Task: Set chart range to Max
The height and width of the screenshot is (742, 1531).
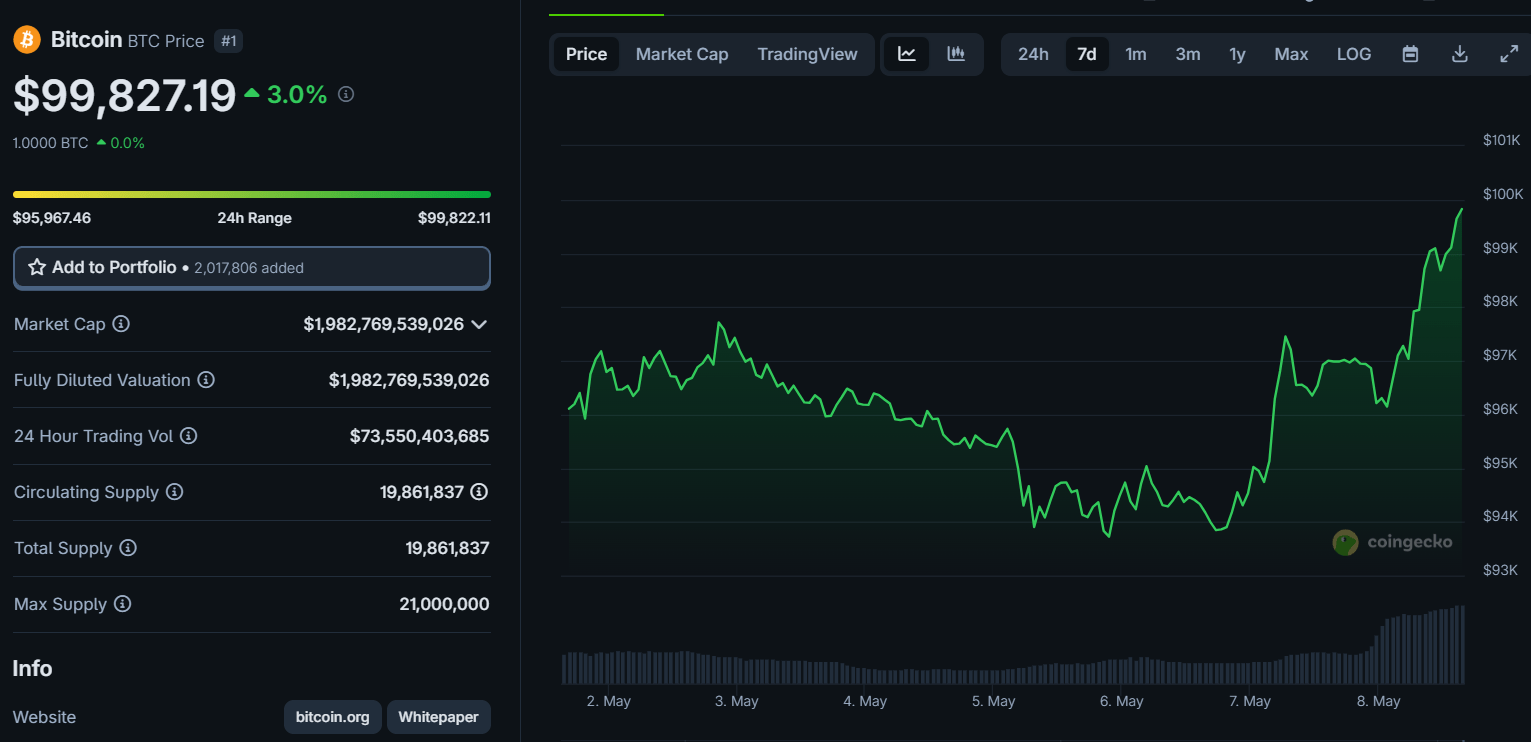Action: (x=1291, y=54)
